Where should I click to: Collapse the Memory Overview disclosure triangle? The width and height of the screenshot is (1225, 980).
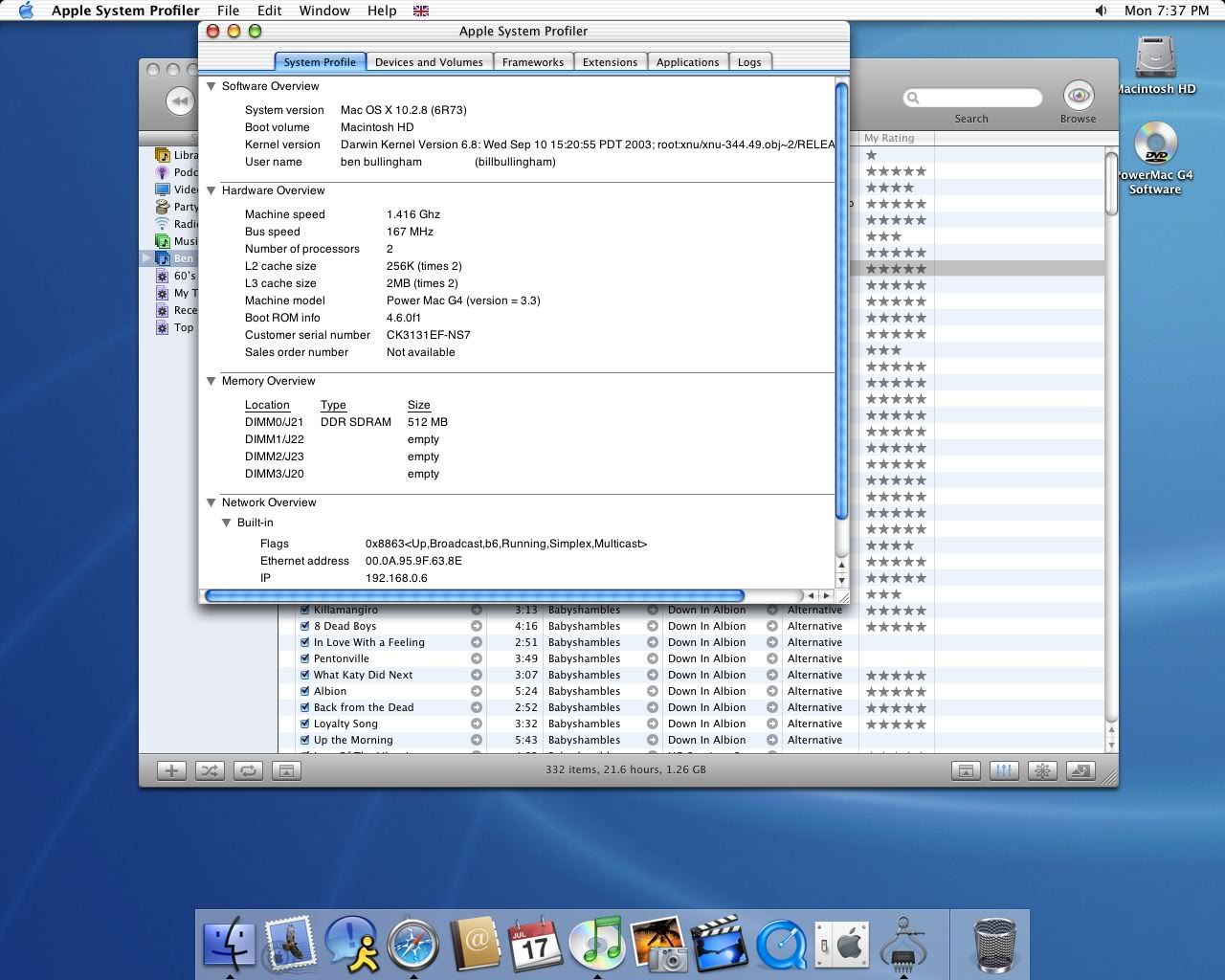(212, 381)
